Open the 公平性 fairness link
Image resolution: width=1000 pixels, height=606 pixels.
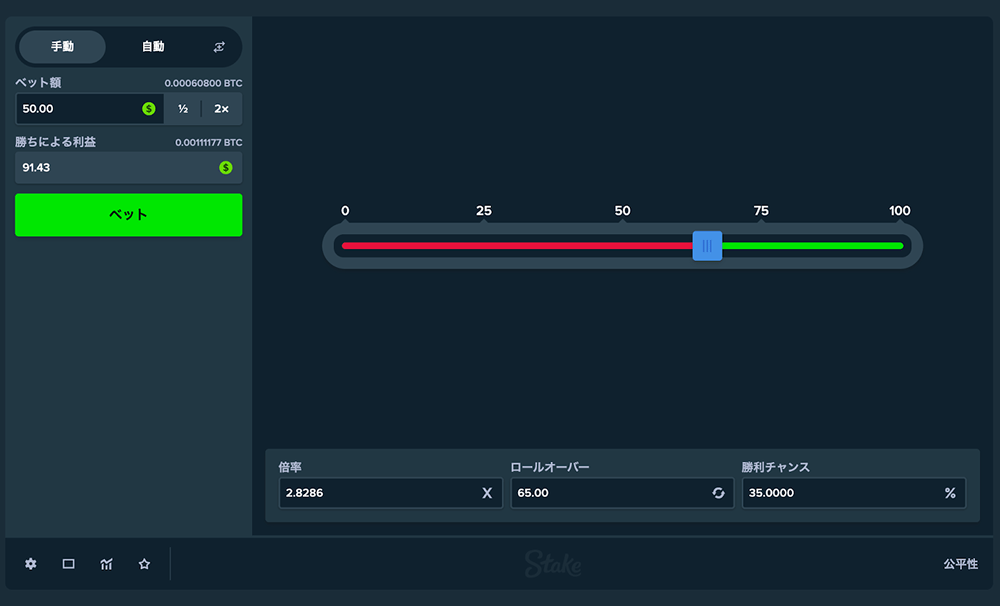tap(960, 564)
